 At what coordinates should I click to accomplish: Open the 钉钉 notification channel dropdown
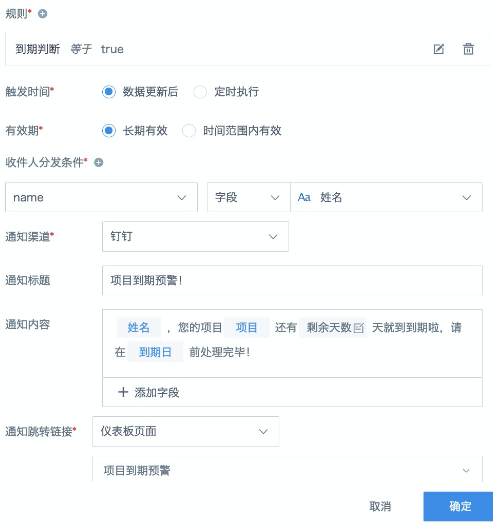click(x=195, y=236)
